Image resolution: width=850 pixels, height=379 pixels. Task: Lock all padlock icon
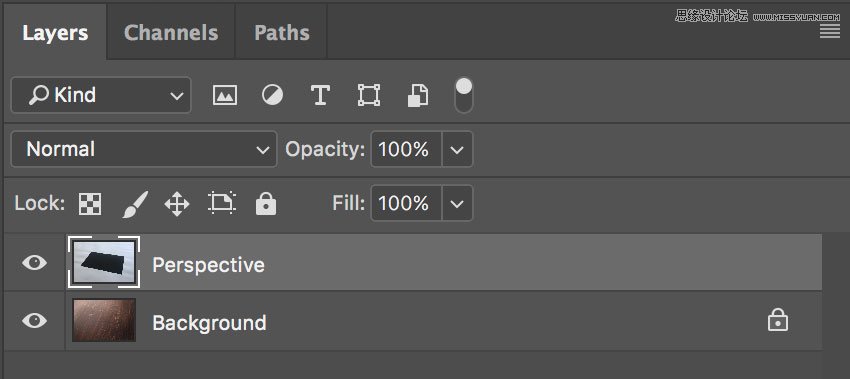[x=266, y=203]
